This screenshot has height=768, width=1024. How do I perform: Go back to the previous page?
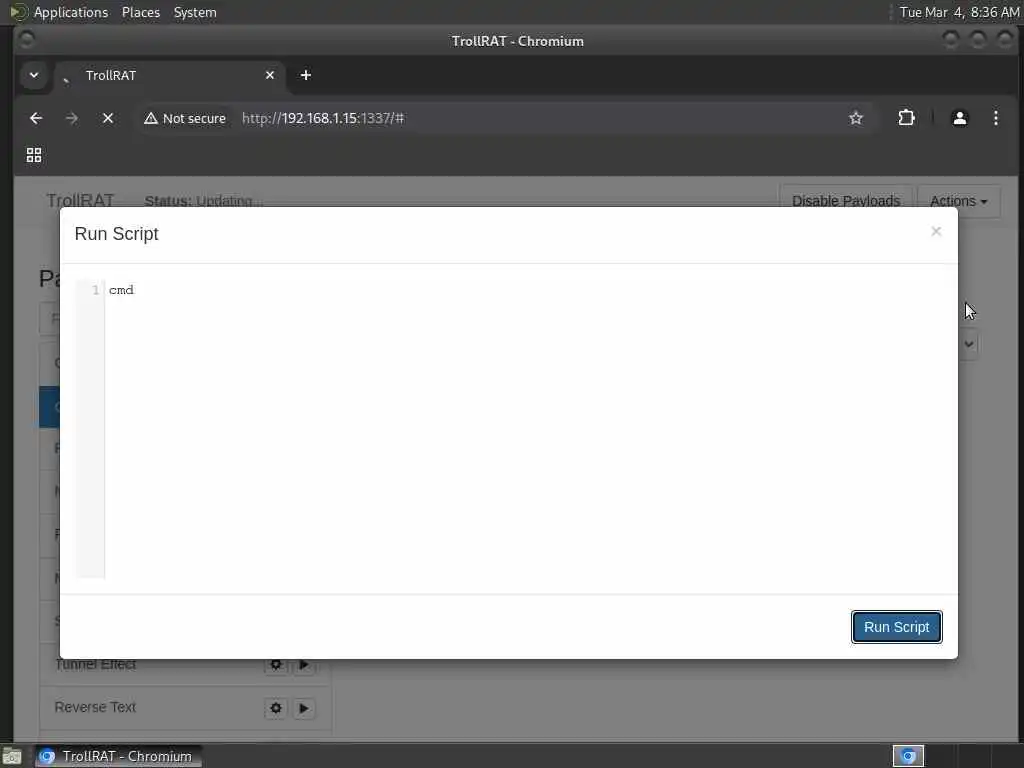click(x=36, y=118)
